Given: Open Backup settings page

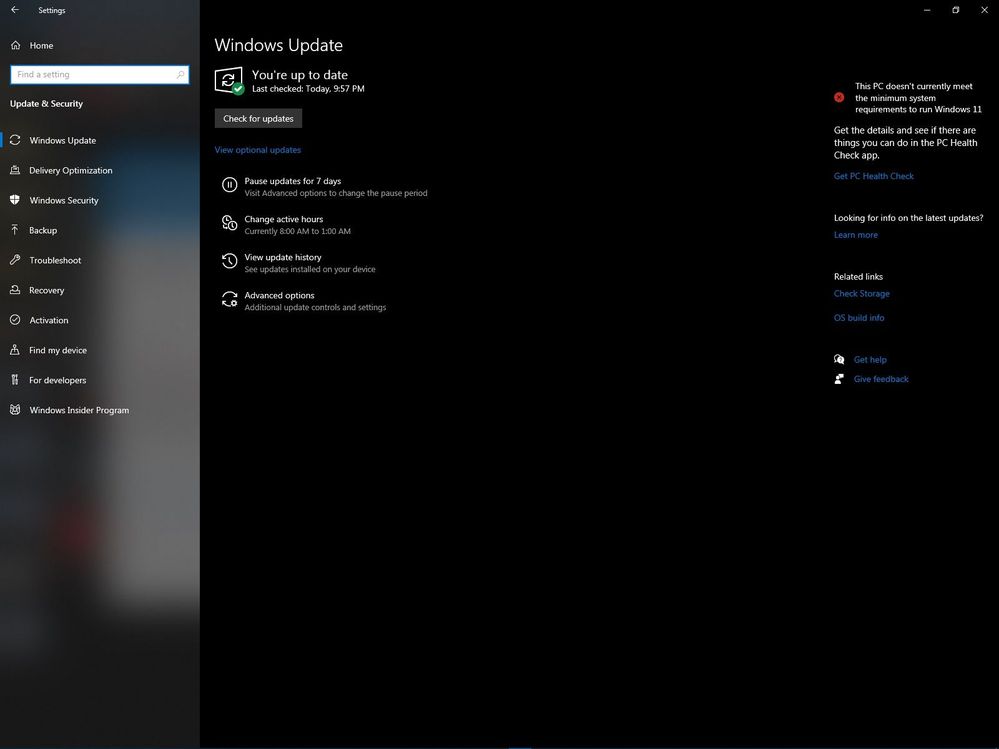Looking at the screenshot, I should click(43, 230).
